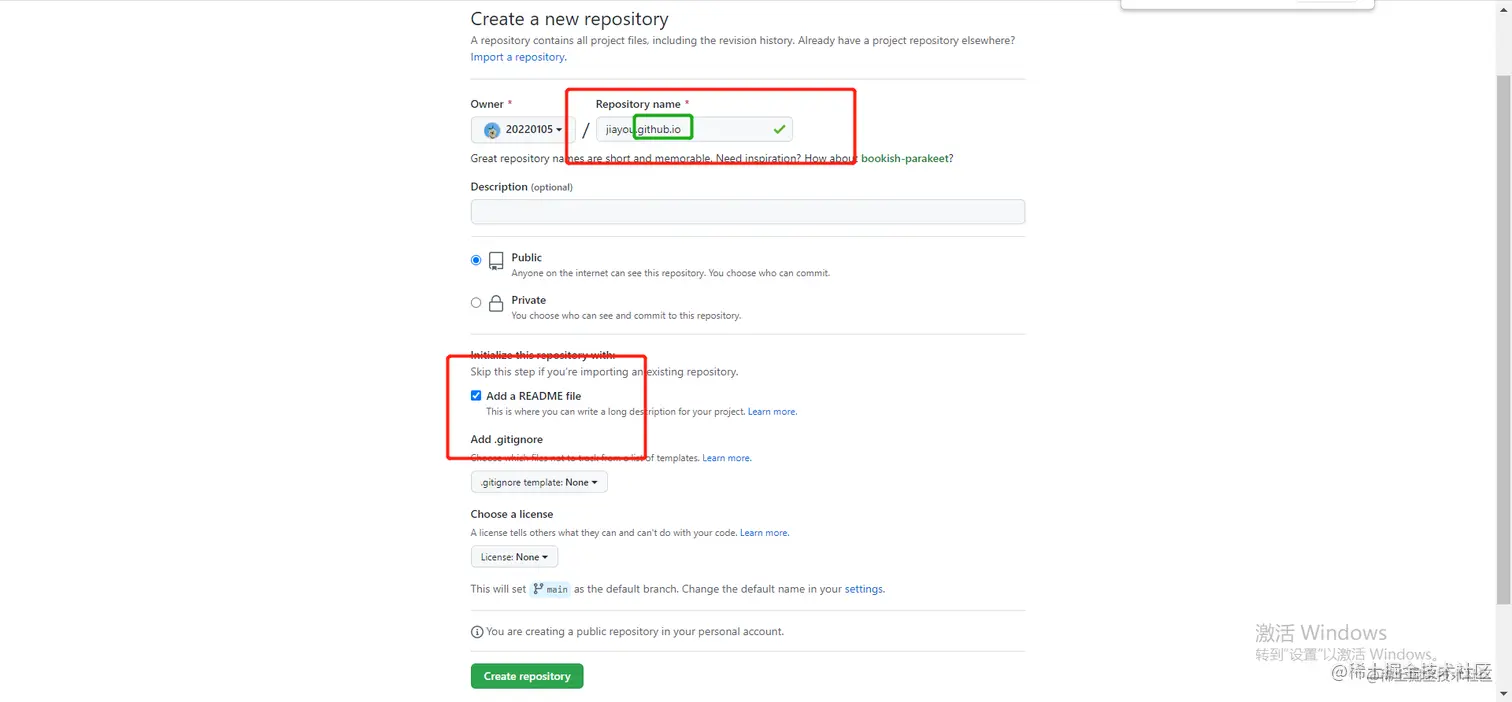1512x702 pixels.
Task: Click the main branch icon label
Action: pyautogui.click(x=550, y=589)
